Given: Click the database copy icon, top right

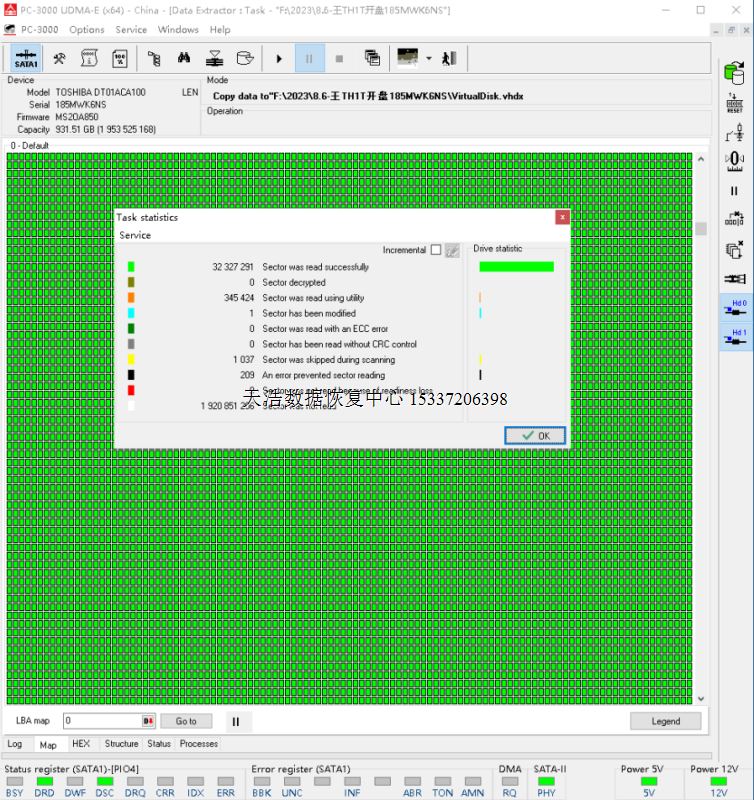Looking at the screenshot, I should [735, 72].
